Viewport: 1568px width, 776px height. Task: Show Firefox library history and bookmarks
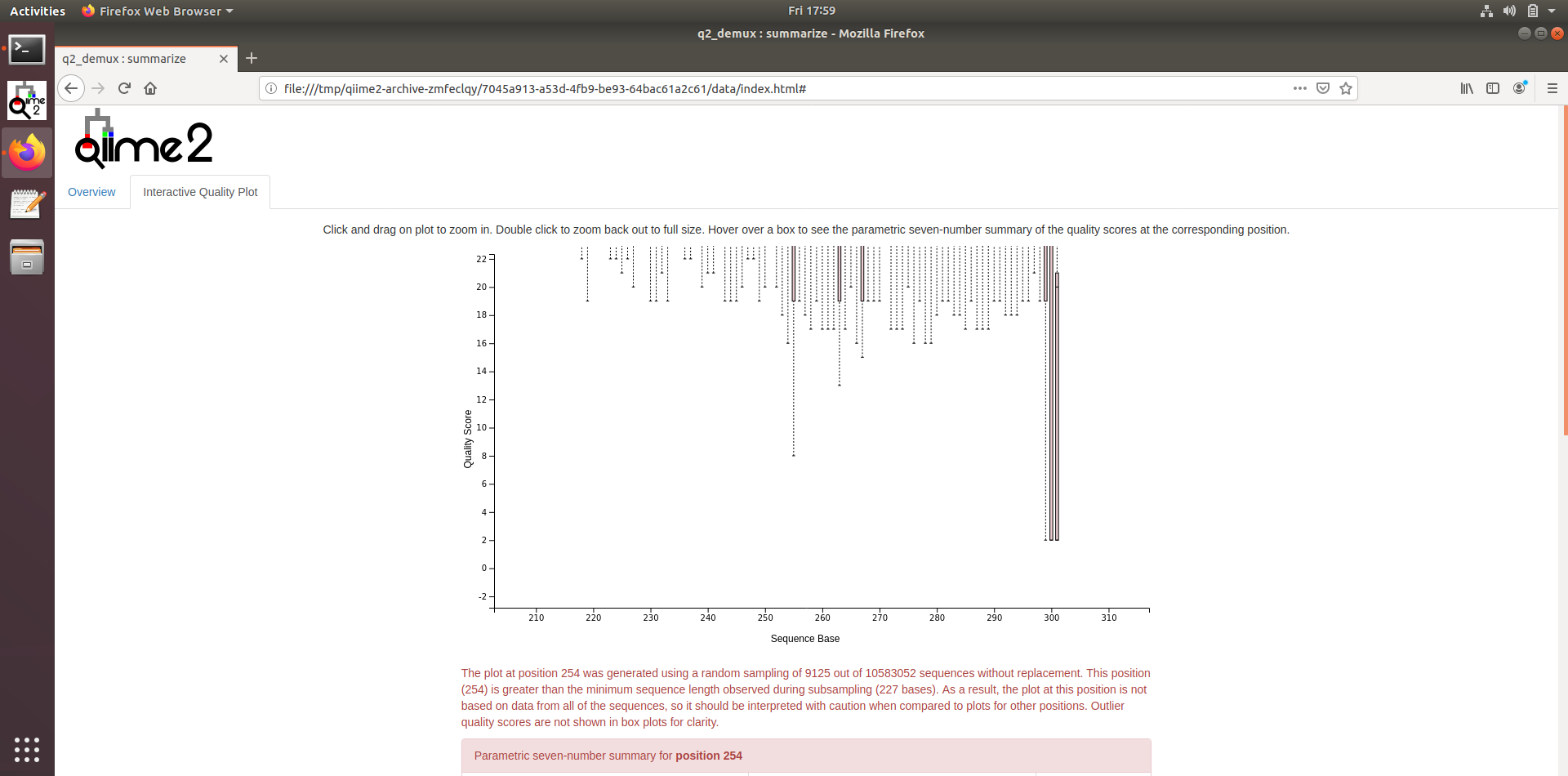pos(1467,88)
